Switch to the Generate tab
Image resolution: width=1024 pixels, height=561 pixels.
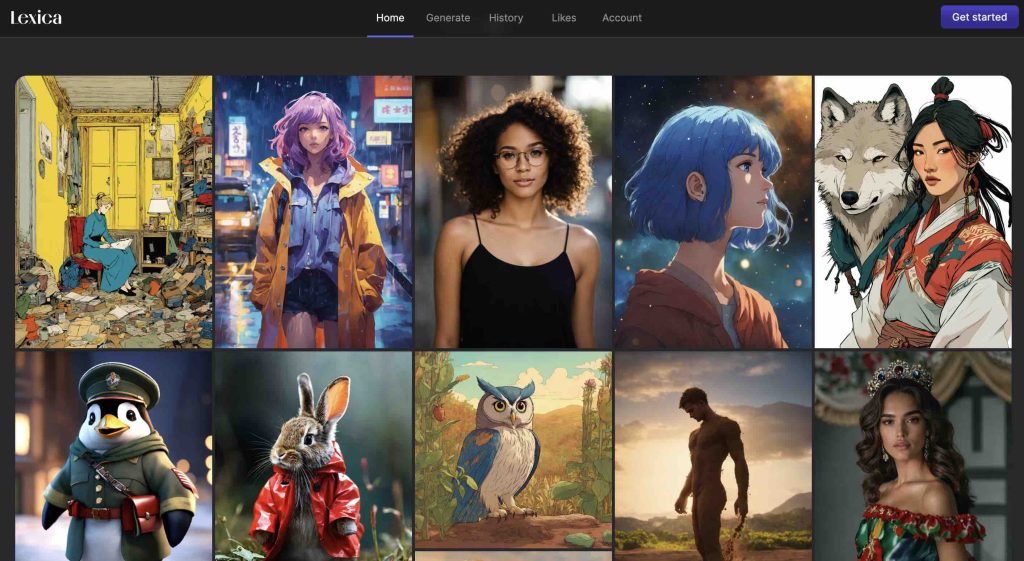click(448, 18)
